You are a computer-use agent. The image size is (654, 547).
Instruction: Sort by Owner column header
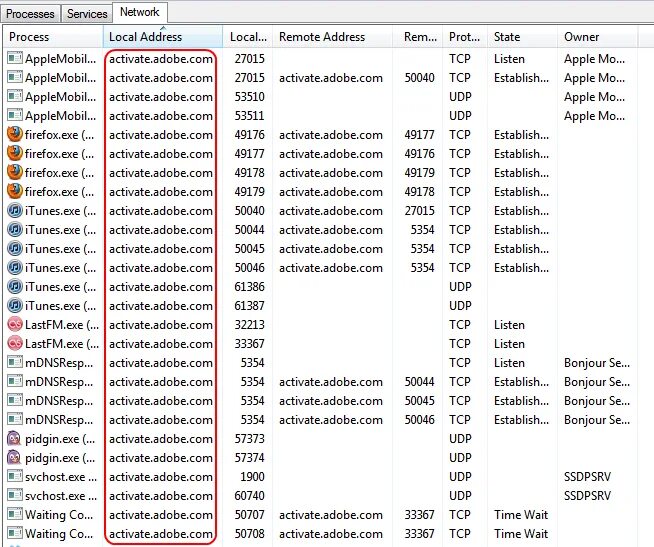click(x=597, y=37)
